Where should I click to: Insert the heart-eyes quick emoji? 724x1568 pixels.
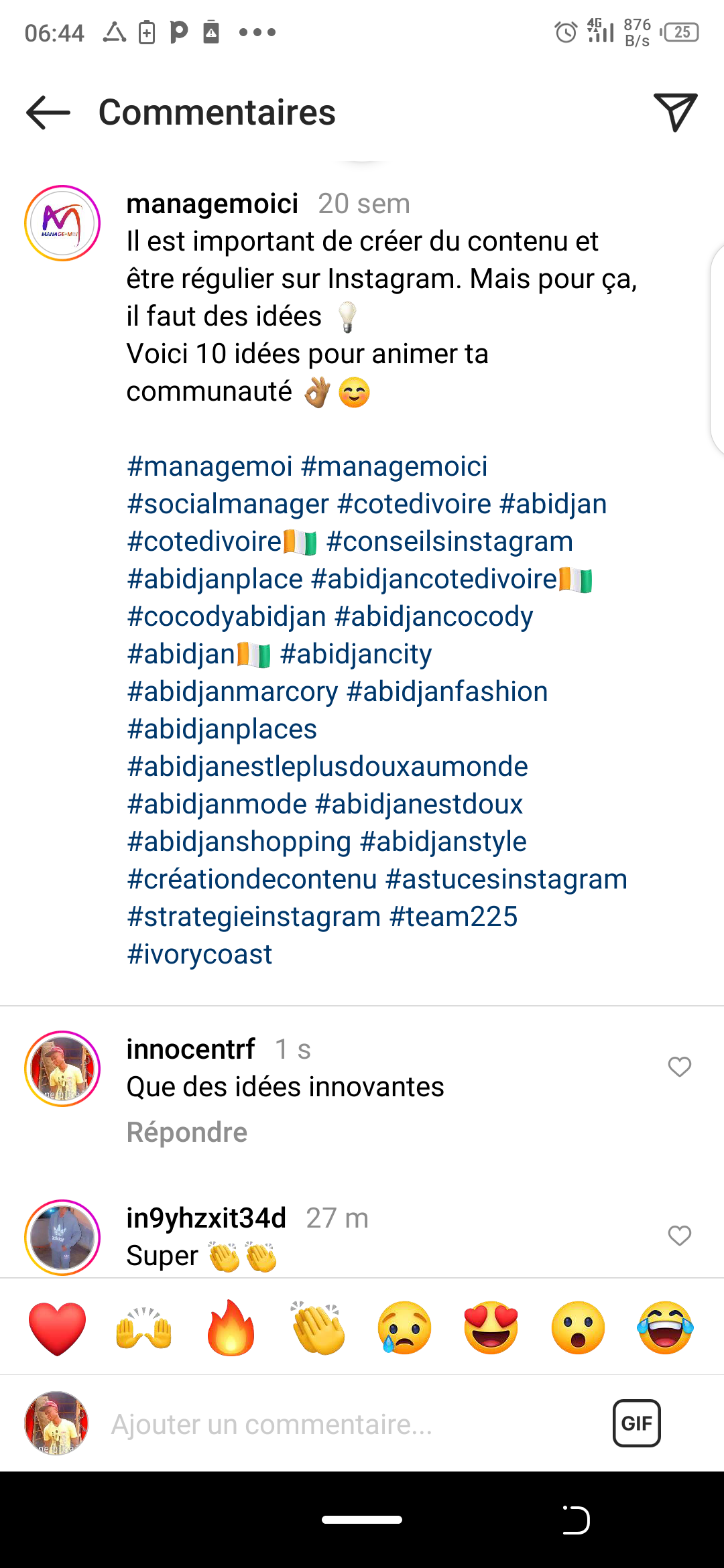tap(491, 1328)
